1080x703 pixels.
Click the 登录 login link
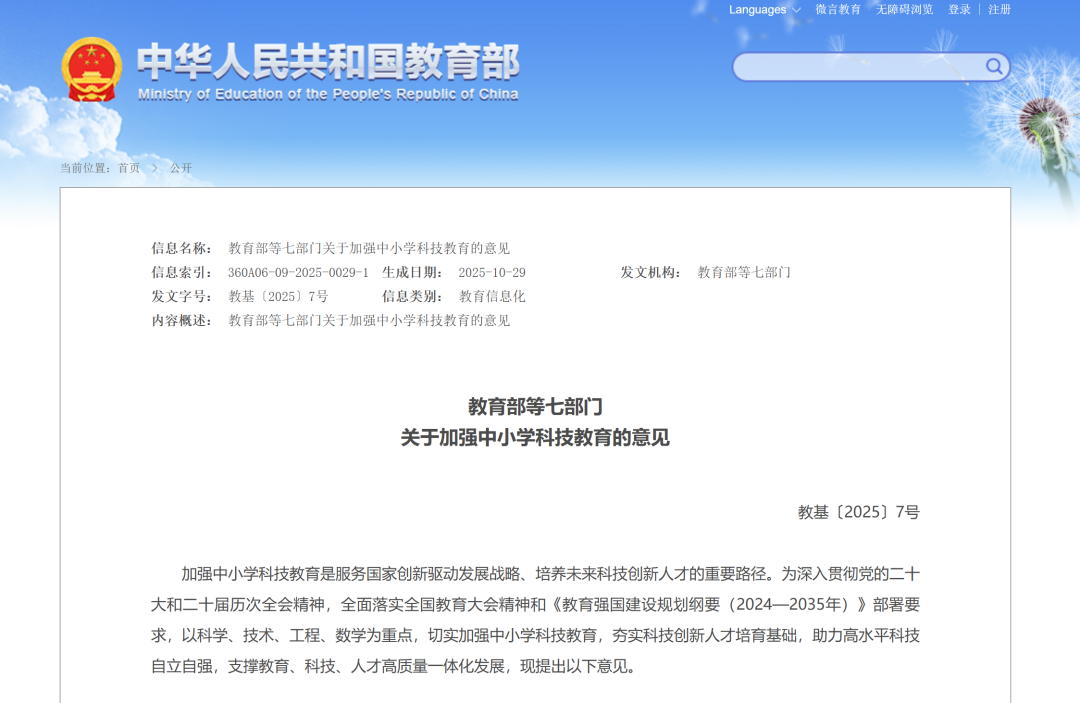[957, 10]
